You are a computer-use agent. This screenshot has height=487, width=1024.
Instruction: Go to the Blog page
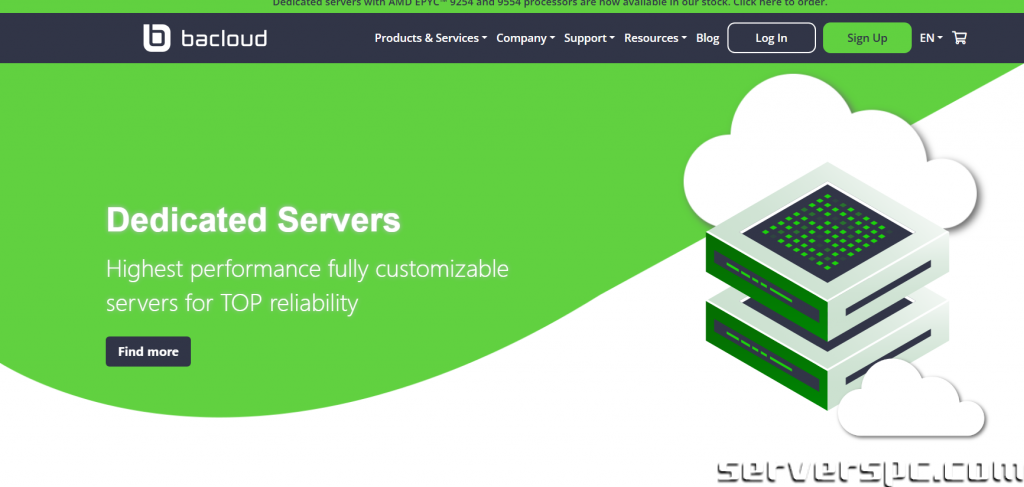(707, 38)
